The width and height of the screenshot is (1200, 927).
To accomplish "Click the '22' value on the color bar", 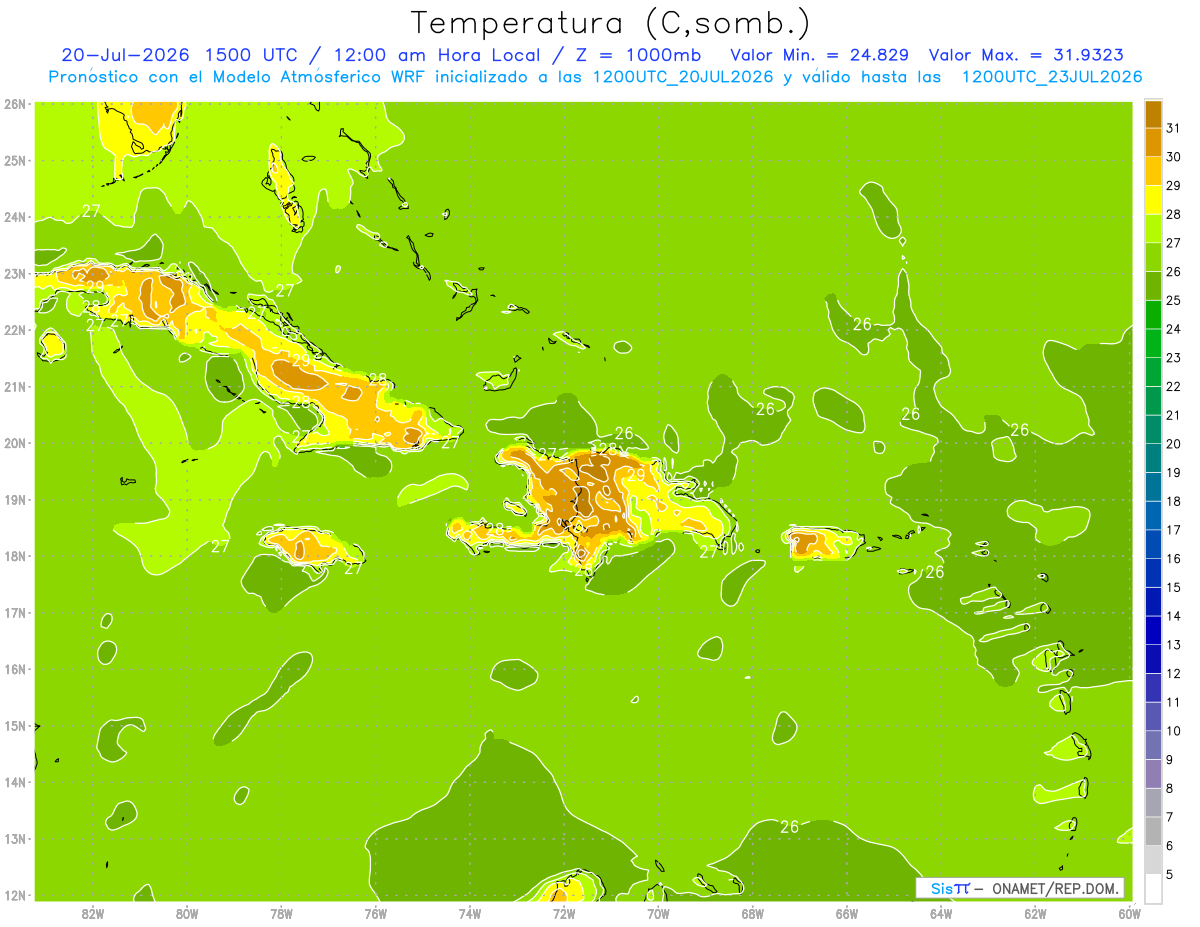I will [x=1174, y=387].
